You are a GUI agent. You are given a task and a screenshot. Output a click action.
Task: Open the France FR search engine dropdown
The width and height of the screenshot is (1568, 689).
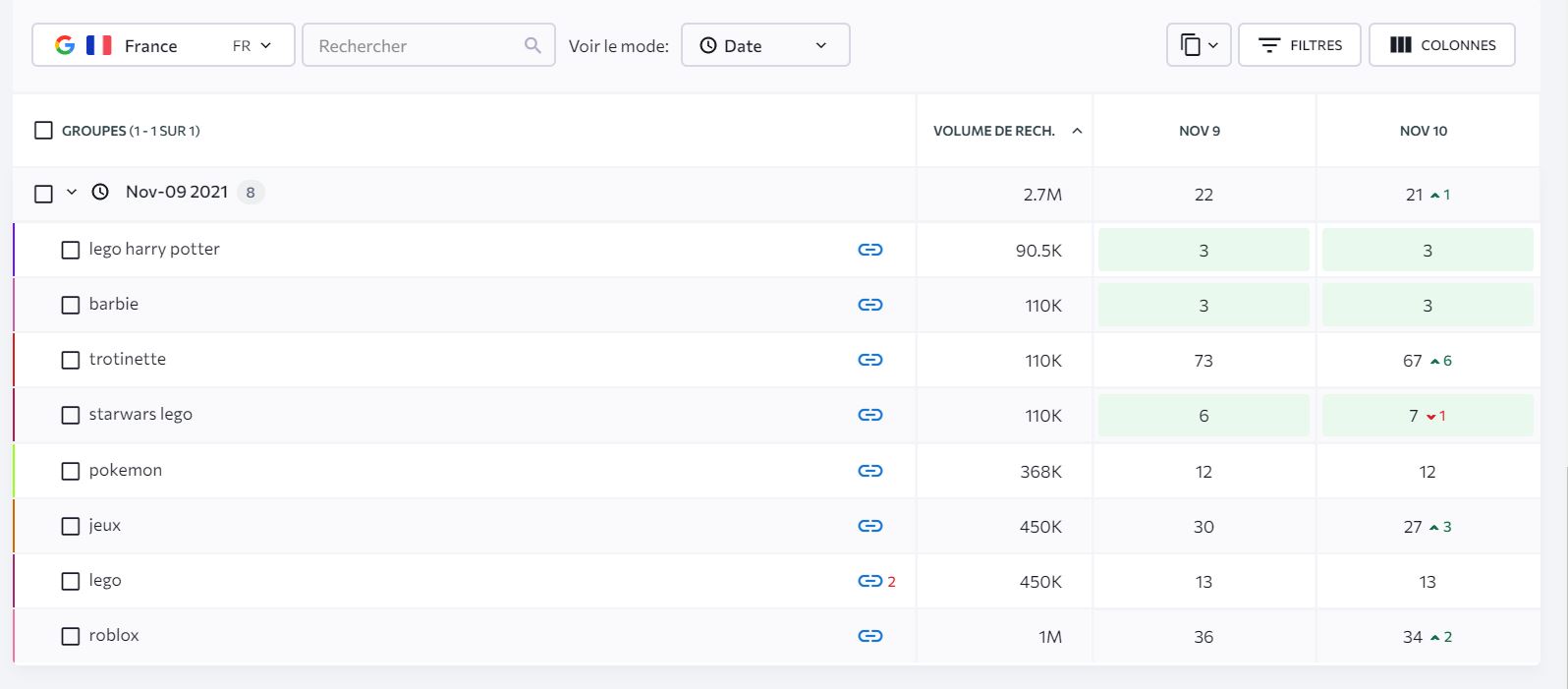click(x=163, y=45)
